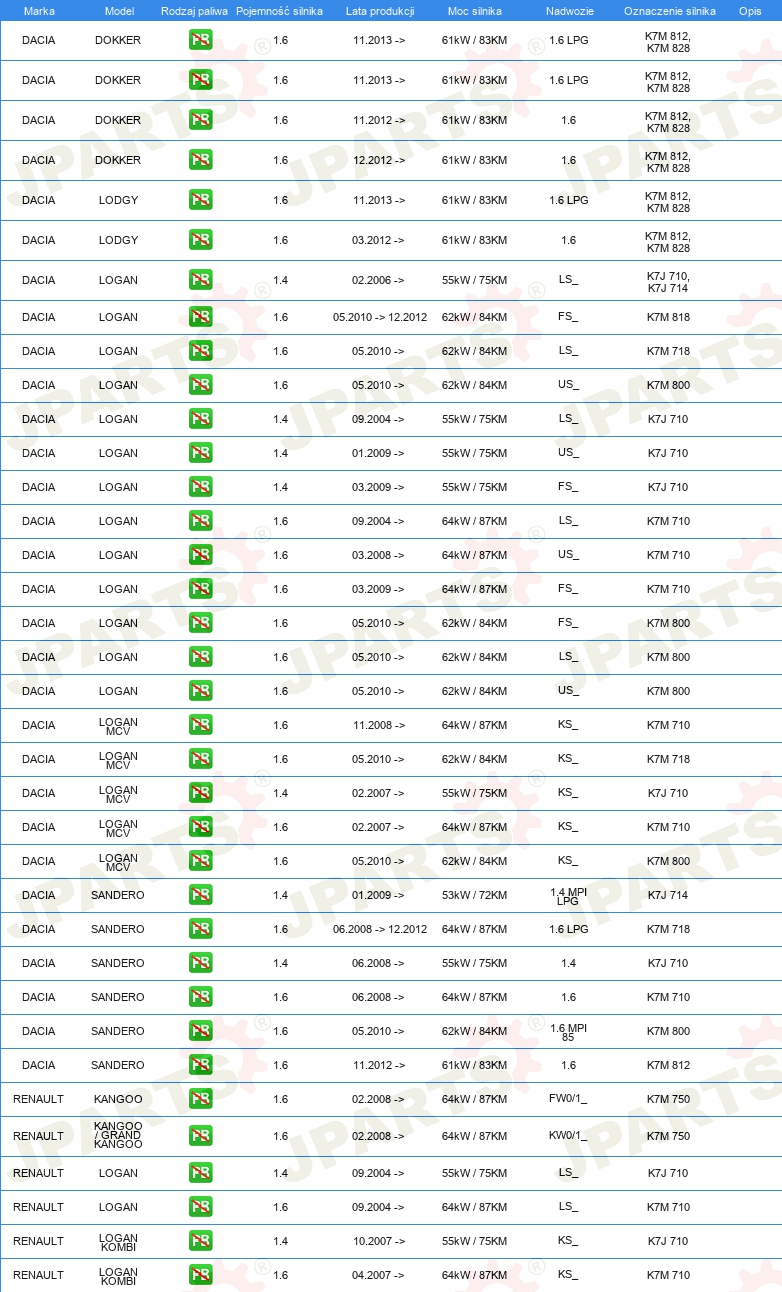Click fuel icon in Dacia Dokker 12.2012 row
The height and width of the screenshot is (1292, 782).
[200, 160]
